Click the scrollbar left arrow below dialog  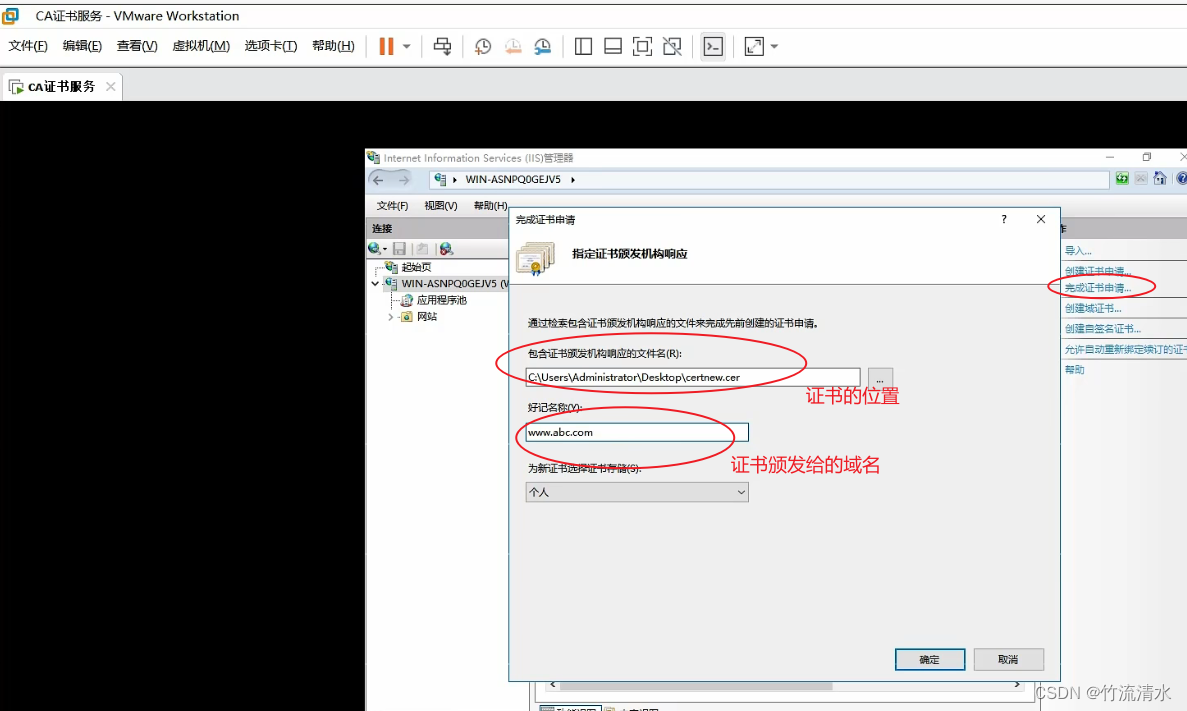(x=553, y=685)
